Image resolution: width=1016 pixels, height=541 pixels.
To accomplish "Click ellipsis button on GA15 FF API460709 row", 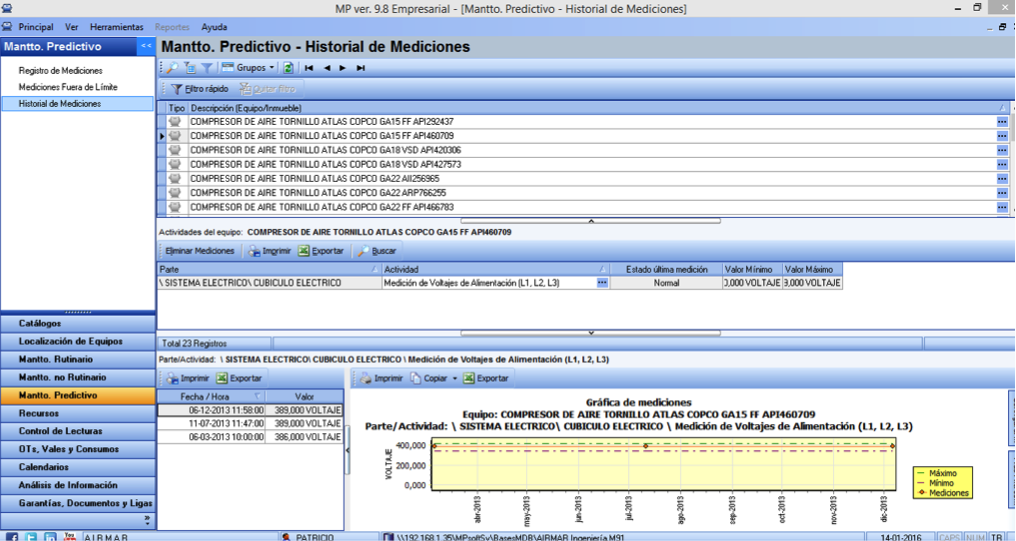I will pyautogui.click(x=1002, y=136).
